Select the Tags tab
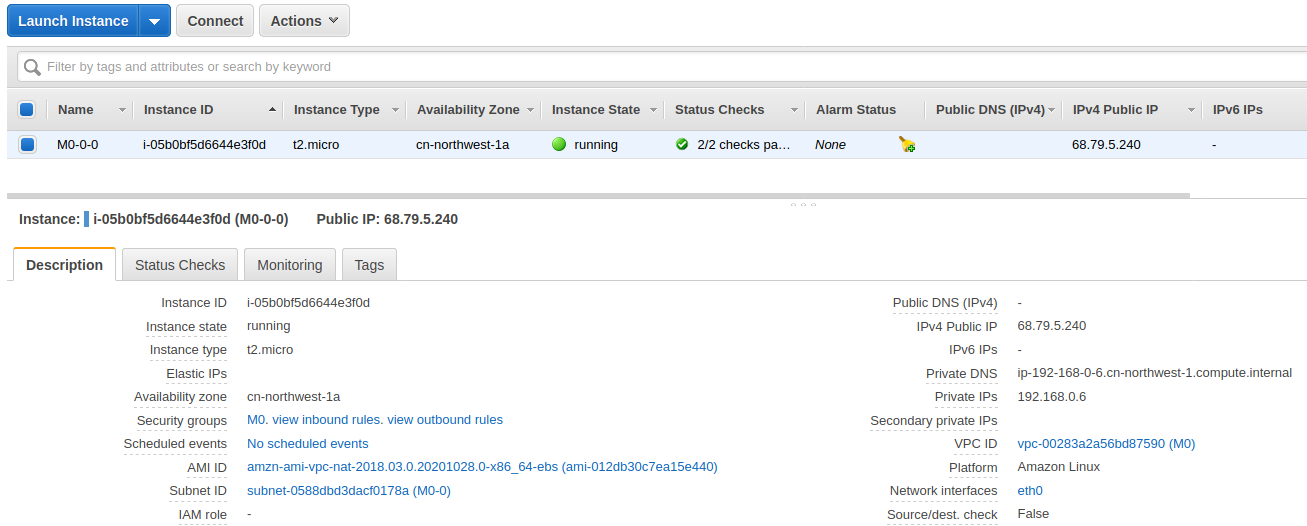 [x=369, y=265]
